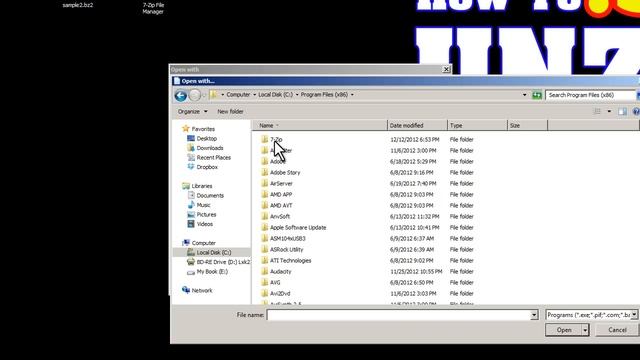640x360 pixels.
Task: Select 7-Zip File Manager desktop shortcut
Action: click(153, 8)
